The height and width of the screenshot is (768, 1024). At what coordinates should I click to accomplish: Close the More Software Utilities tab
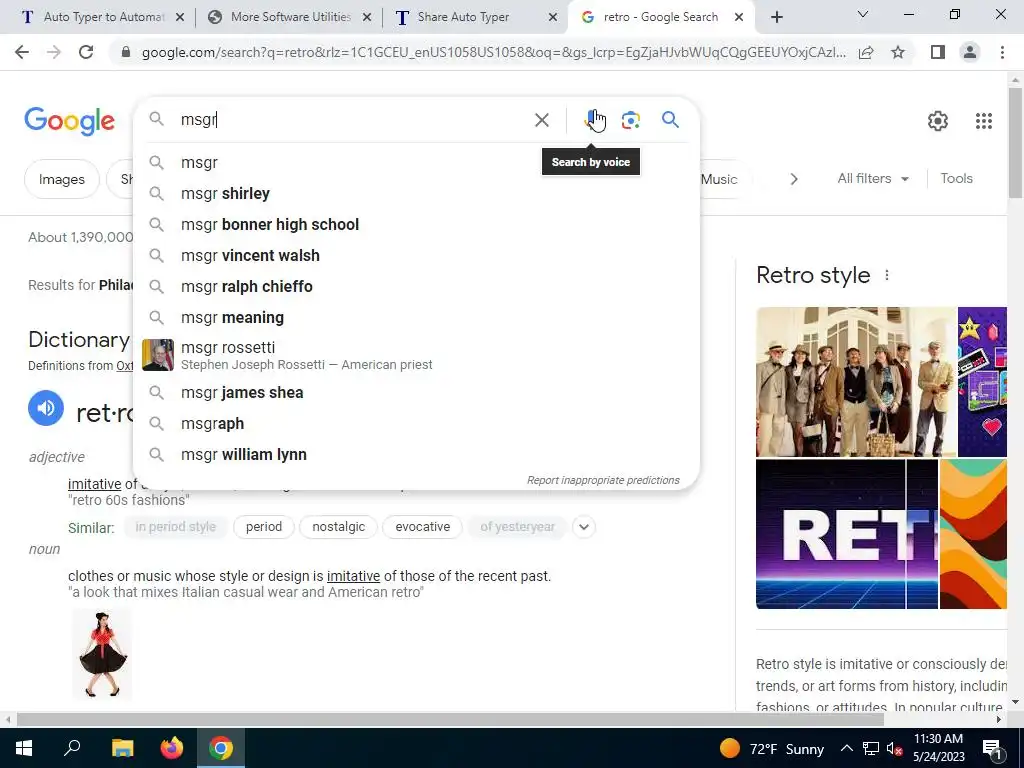pos(367,18)
